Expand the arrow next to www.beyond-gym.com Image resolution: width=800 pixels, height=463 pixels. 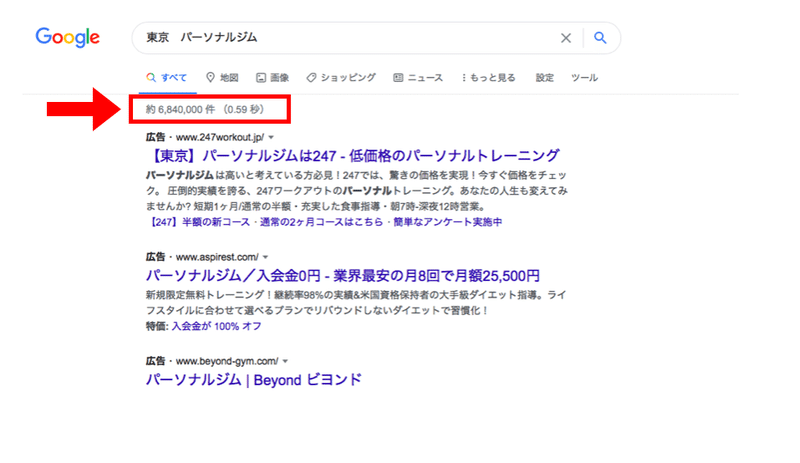point(285,361)
